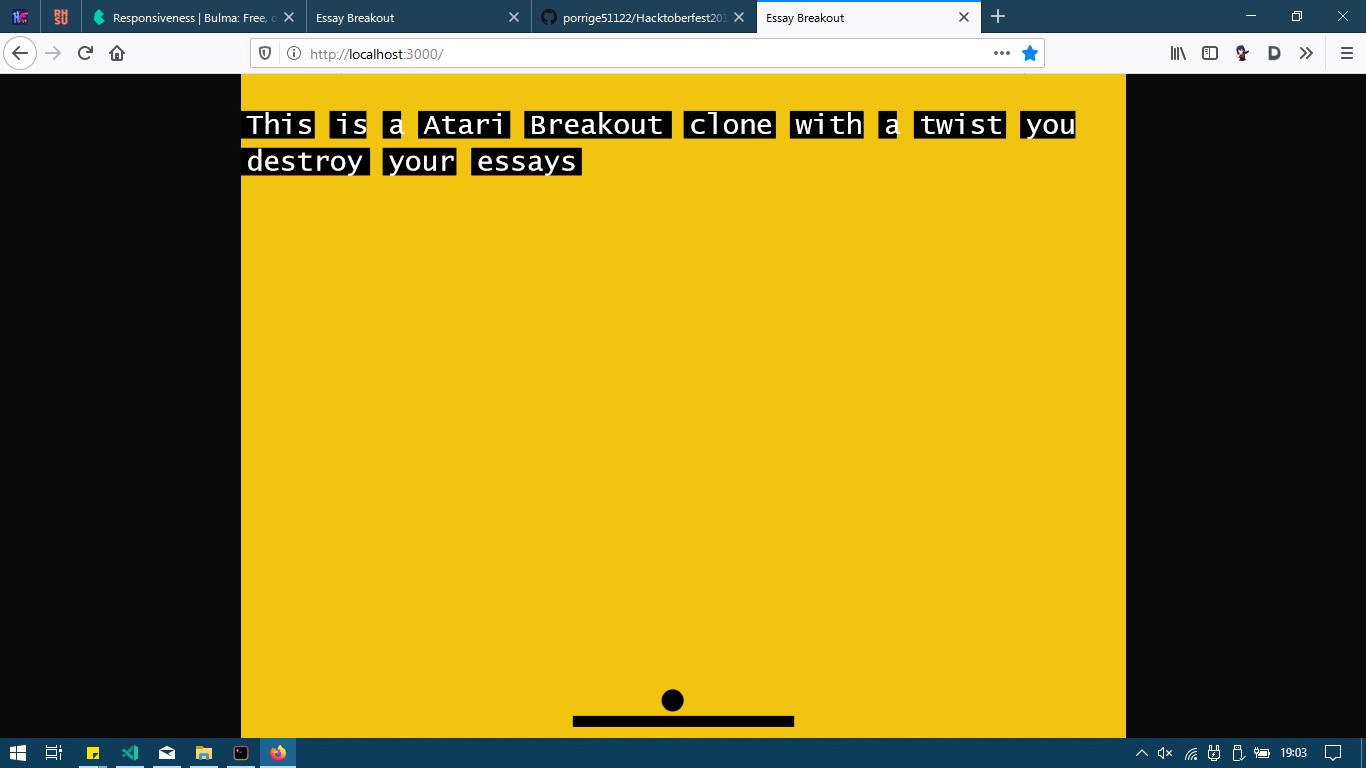Viewport: 1366px width, 768px height.
Task: Toggle the Firefox sidebar icon
Action: coord(1210,53)
